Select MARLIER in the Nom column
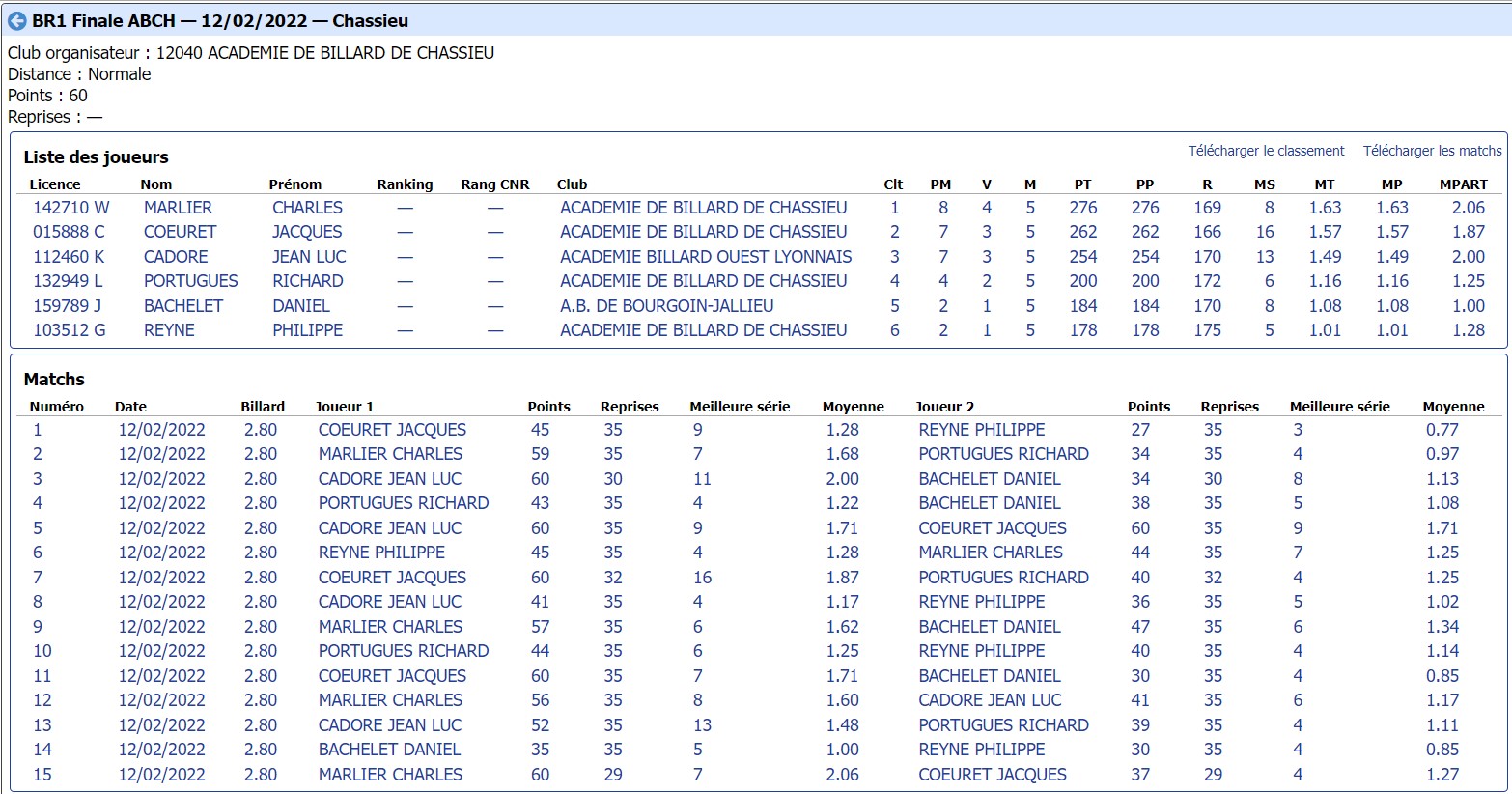 point(178,208)
